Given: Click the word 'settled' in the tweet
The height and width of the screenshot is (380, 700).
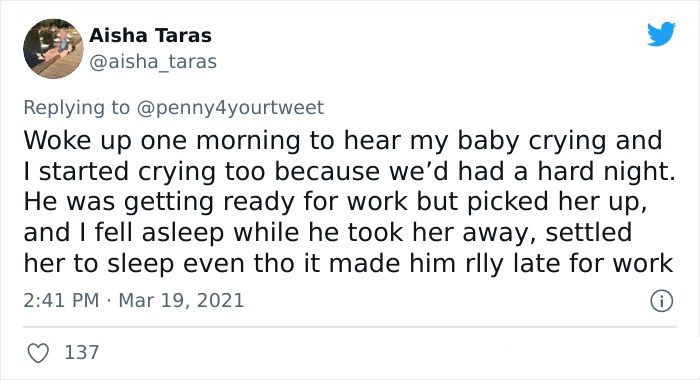Looking at the screenshot, I should click(589, 233).
